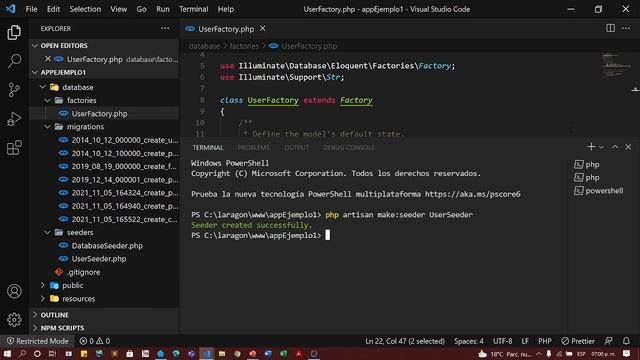Open Windows taskbar search icon
640x360 pixels.
coord(22,353)
